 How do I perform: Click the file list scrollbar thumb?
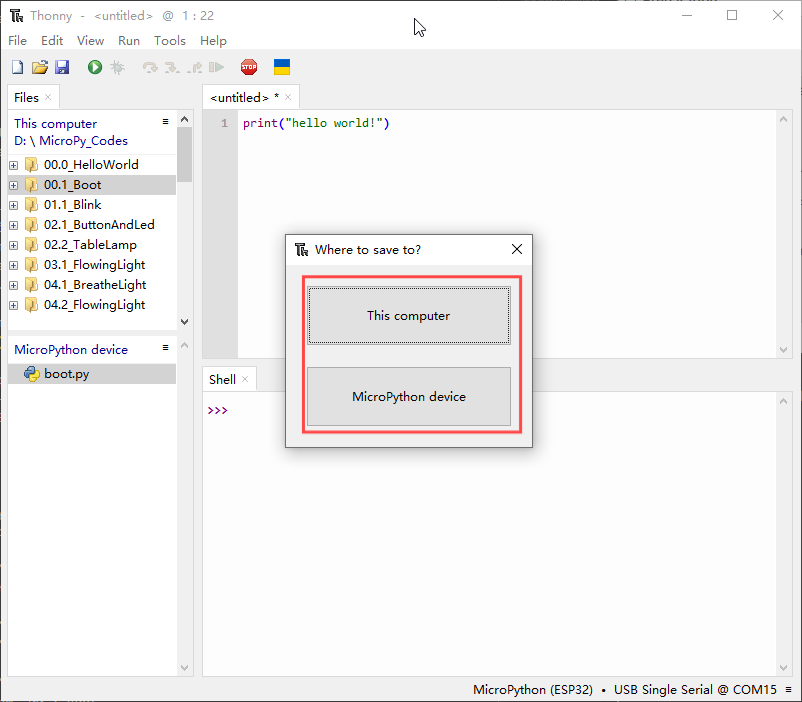(185, 154)
